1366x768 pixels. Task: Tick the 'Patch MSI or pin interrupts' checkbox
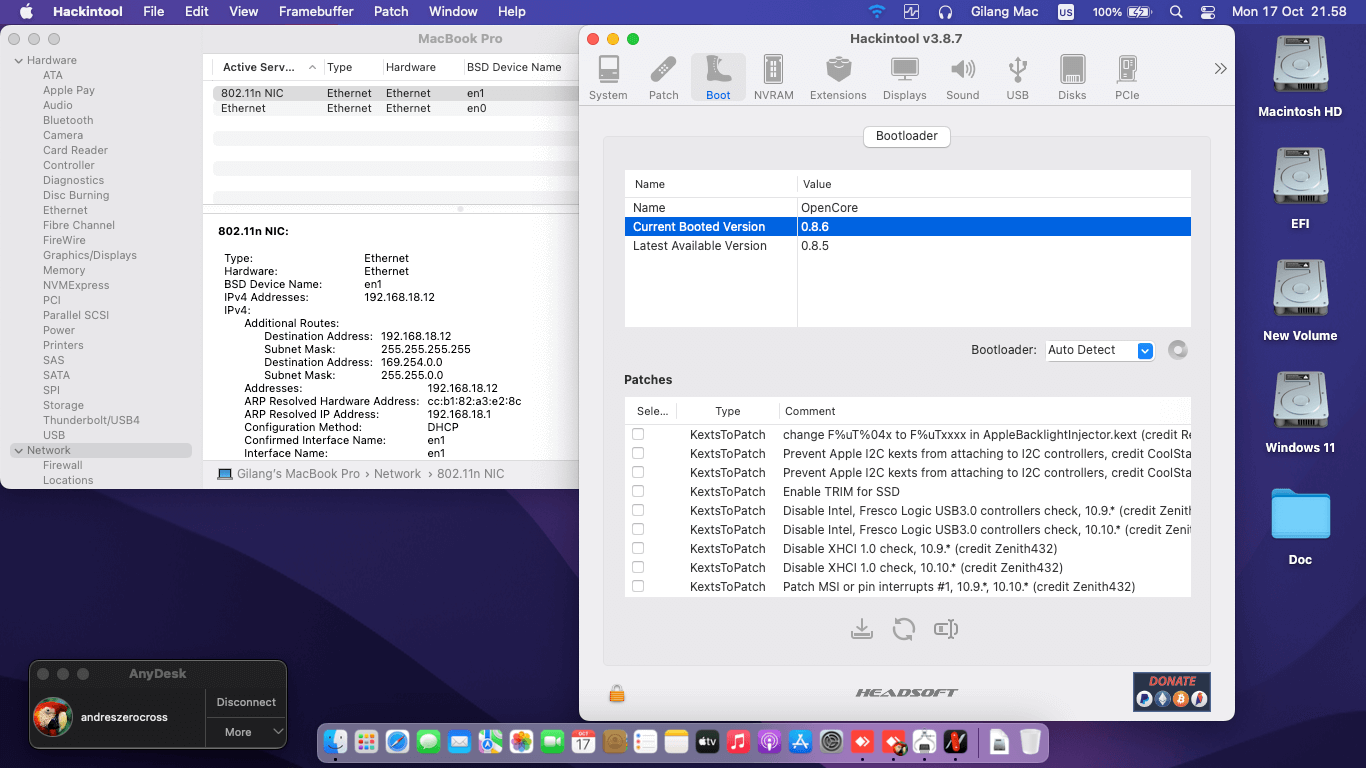coord(638,586)
